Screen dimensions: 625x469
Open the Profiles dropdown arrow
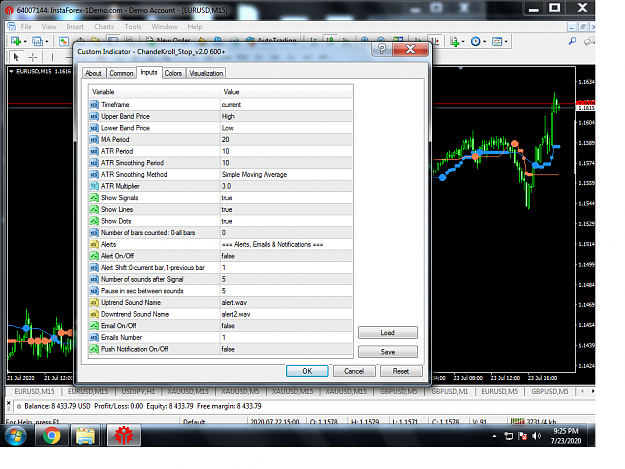(47, 41)
